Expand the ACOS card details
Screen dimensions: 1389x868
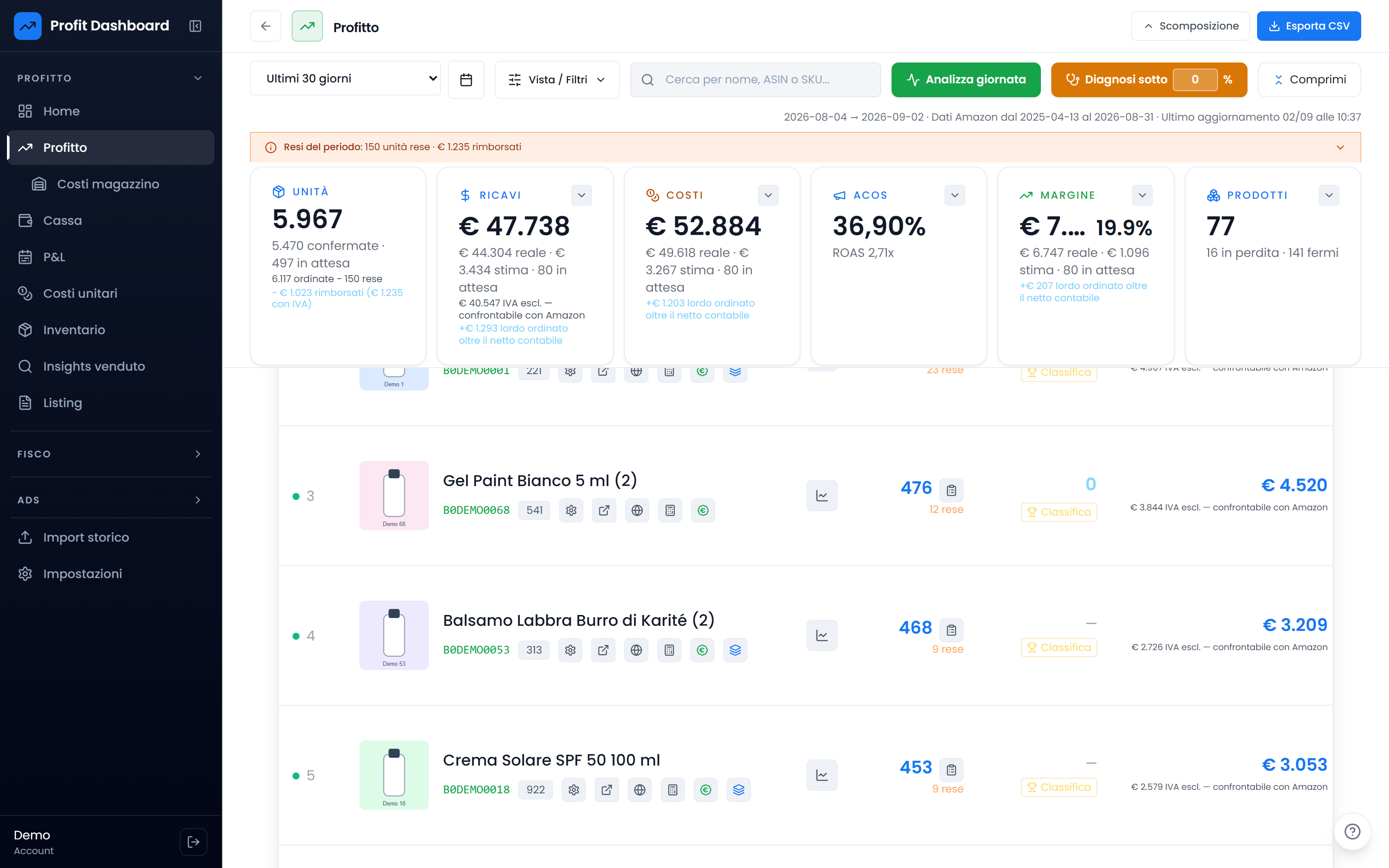955,195
